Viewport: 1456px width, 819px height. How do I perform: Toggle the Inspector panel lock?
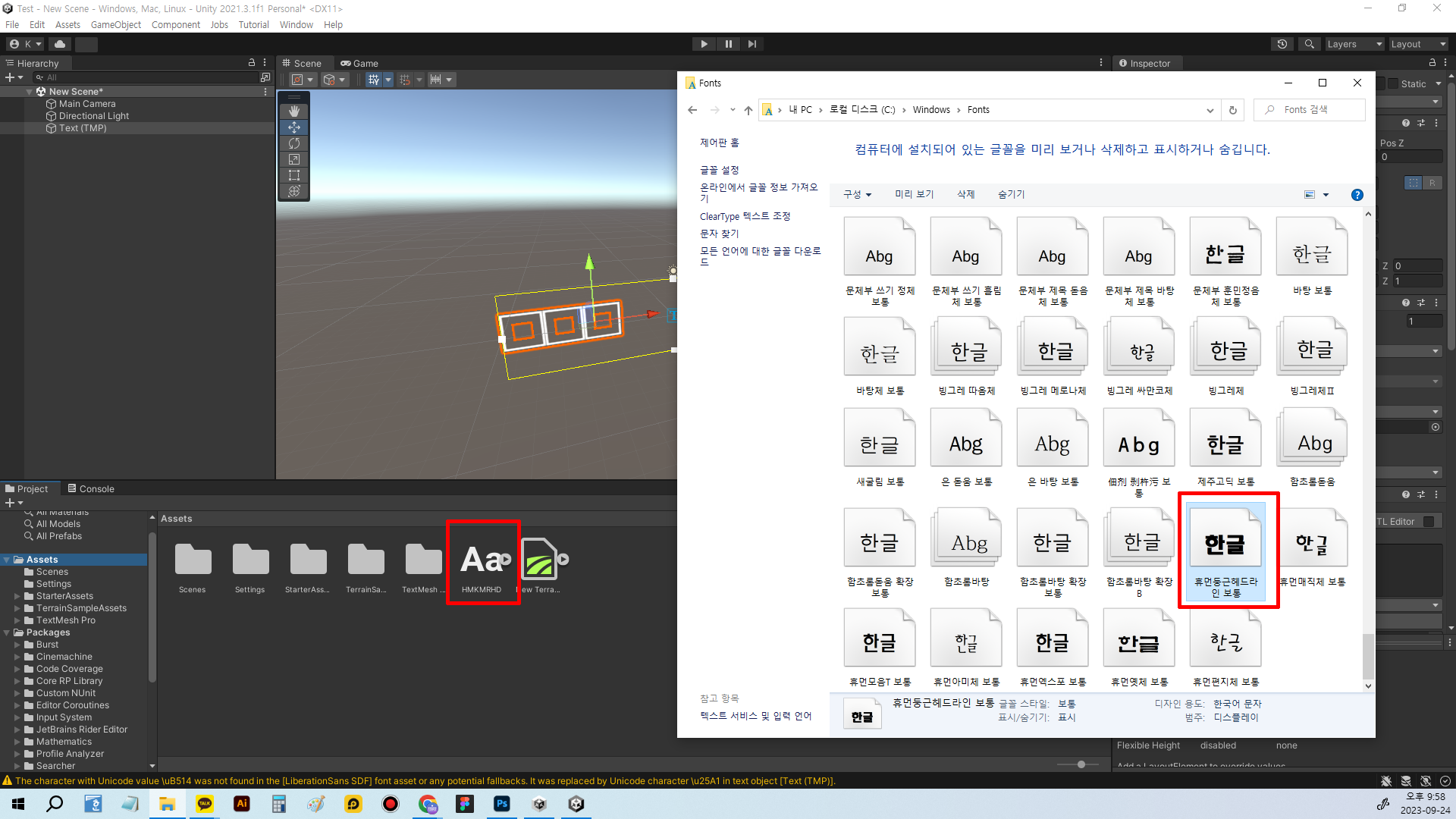click(x=1432, y=63)
